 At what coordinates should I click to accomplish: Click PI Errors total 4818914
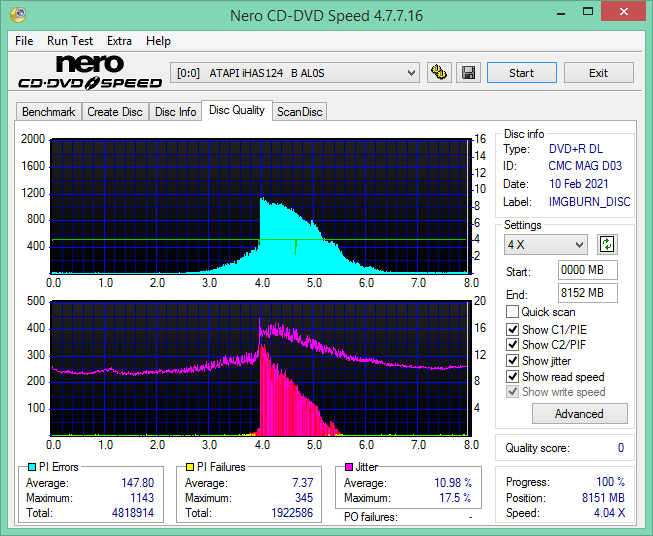pos(133,513)
